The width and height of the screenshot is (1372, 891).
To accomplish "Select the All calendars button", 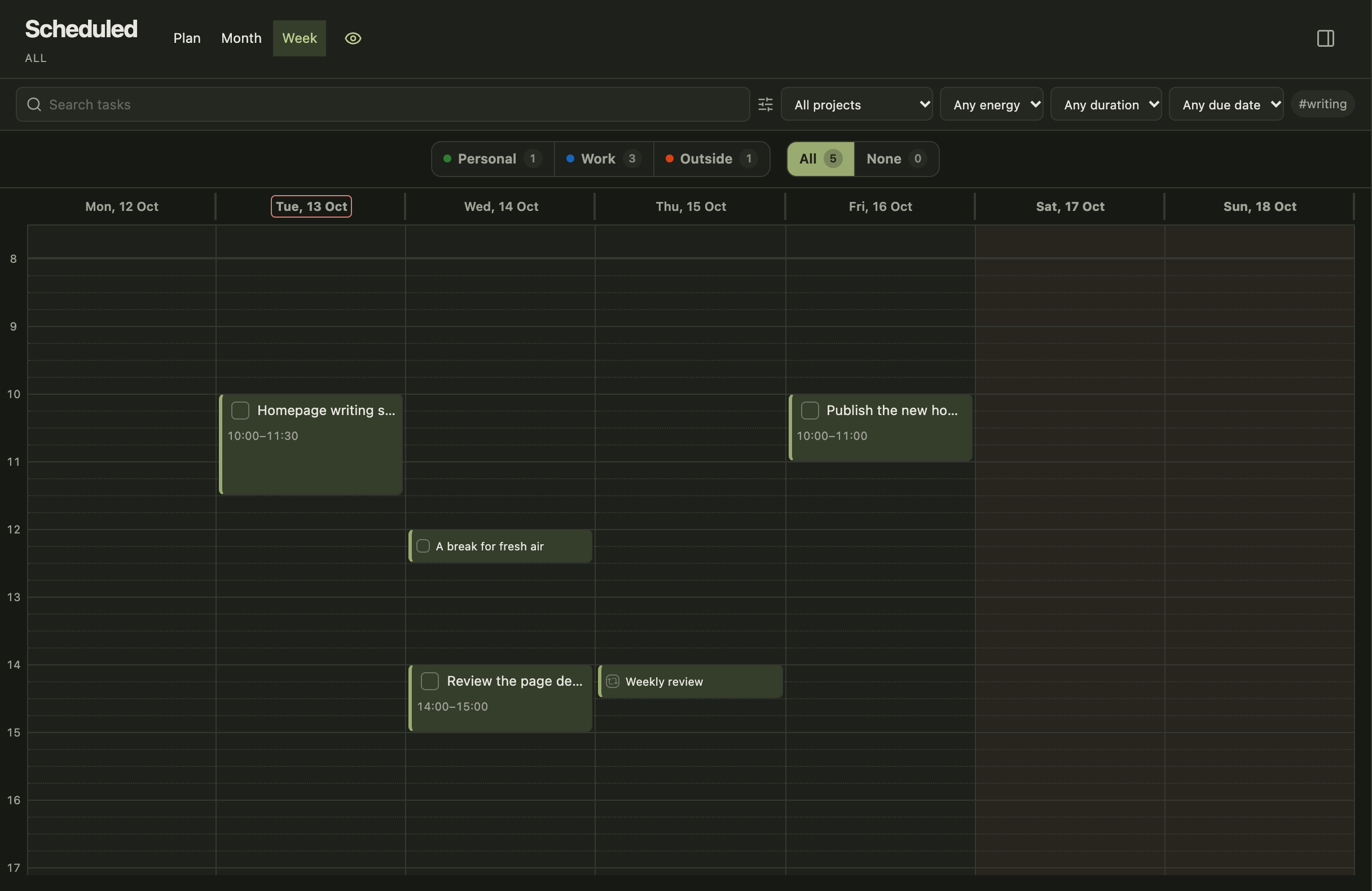I will click(x=820, y=158).
